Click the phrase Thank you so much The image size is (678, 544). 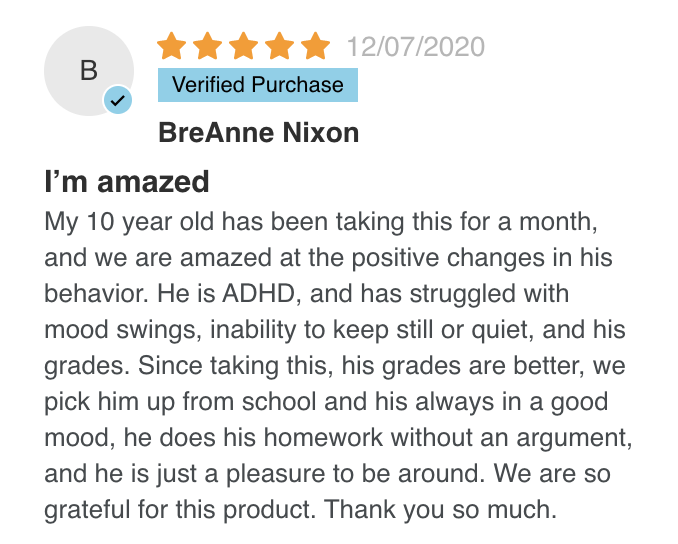[x=440, y=509]
